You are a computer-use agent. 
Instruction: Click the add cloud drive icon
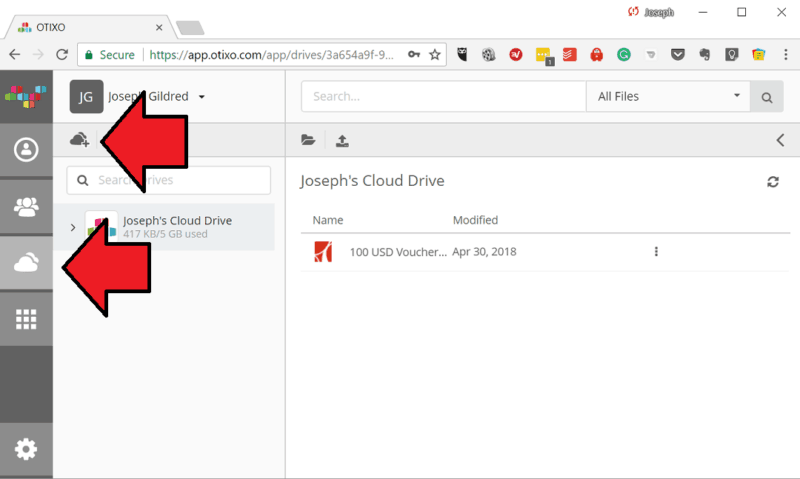click(x=80, y=140)
